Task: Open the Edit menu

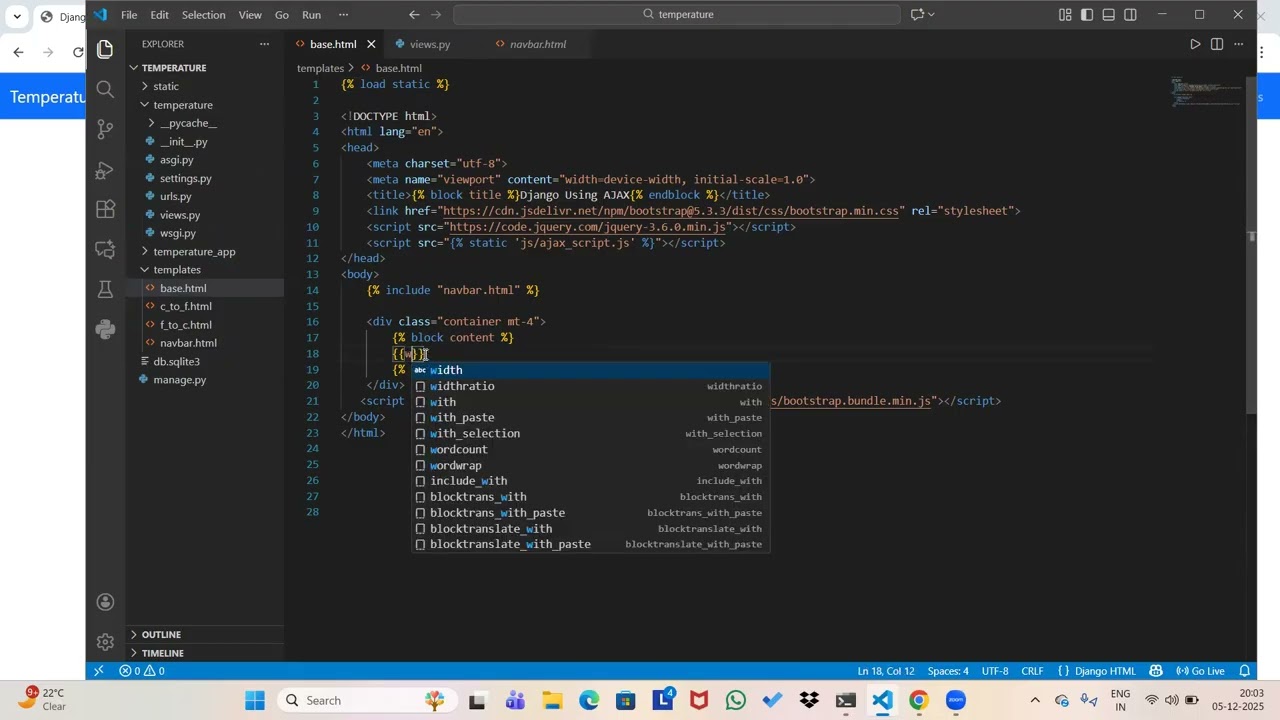Action: 160,15
